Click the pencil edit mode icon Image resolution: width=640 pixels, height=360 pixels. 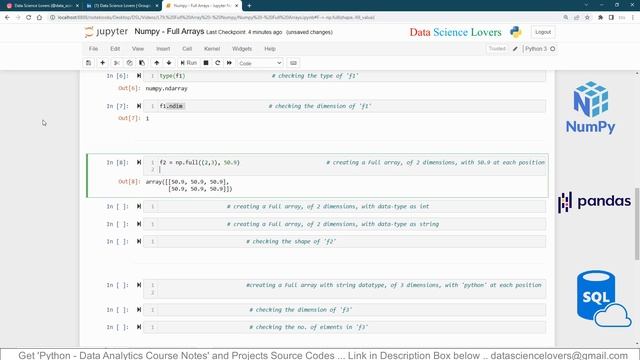[515, 49]
